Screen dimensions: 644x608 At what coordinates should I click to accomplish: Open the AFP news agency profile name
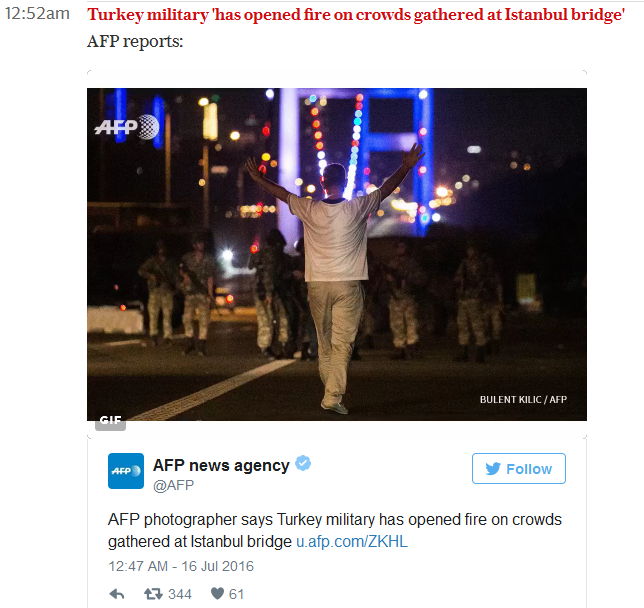pos(221,465)
